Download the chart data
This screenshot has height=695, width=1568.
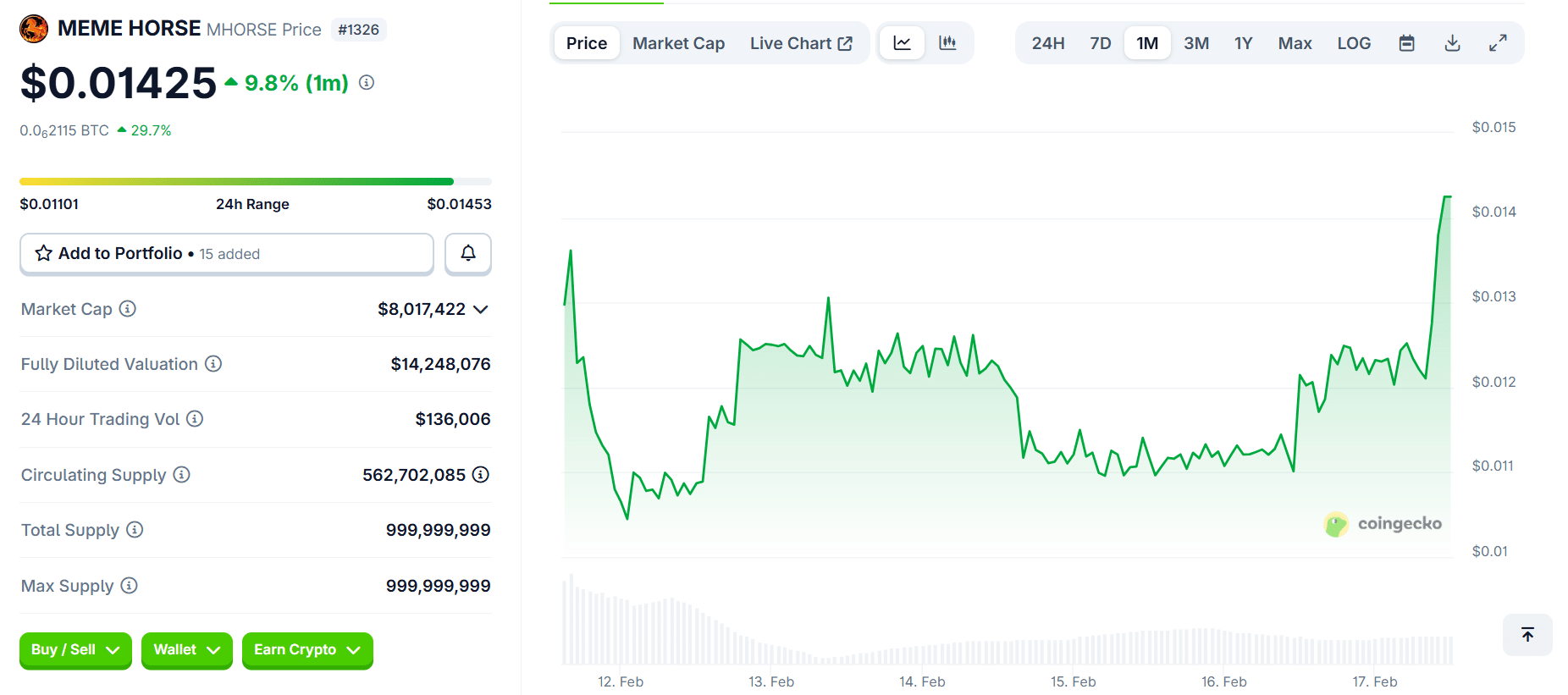[x=1452, y=43]
